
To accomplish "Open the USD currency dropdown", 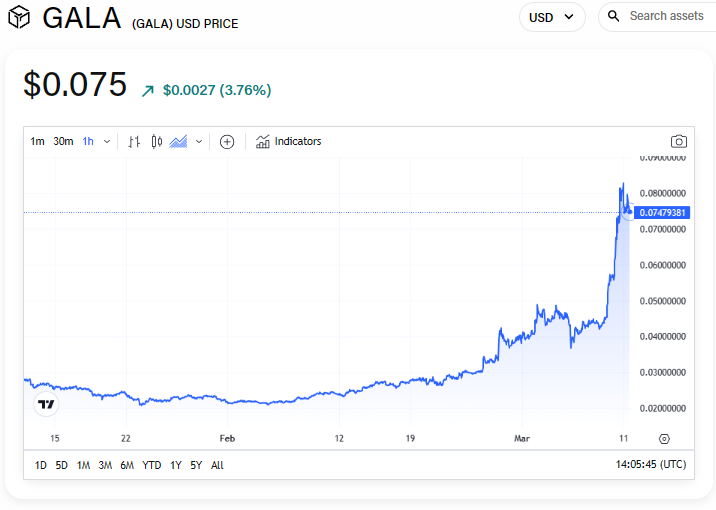I will click(552, 17).
